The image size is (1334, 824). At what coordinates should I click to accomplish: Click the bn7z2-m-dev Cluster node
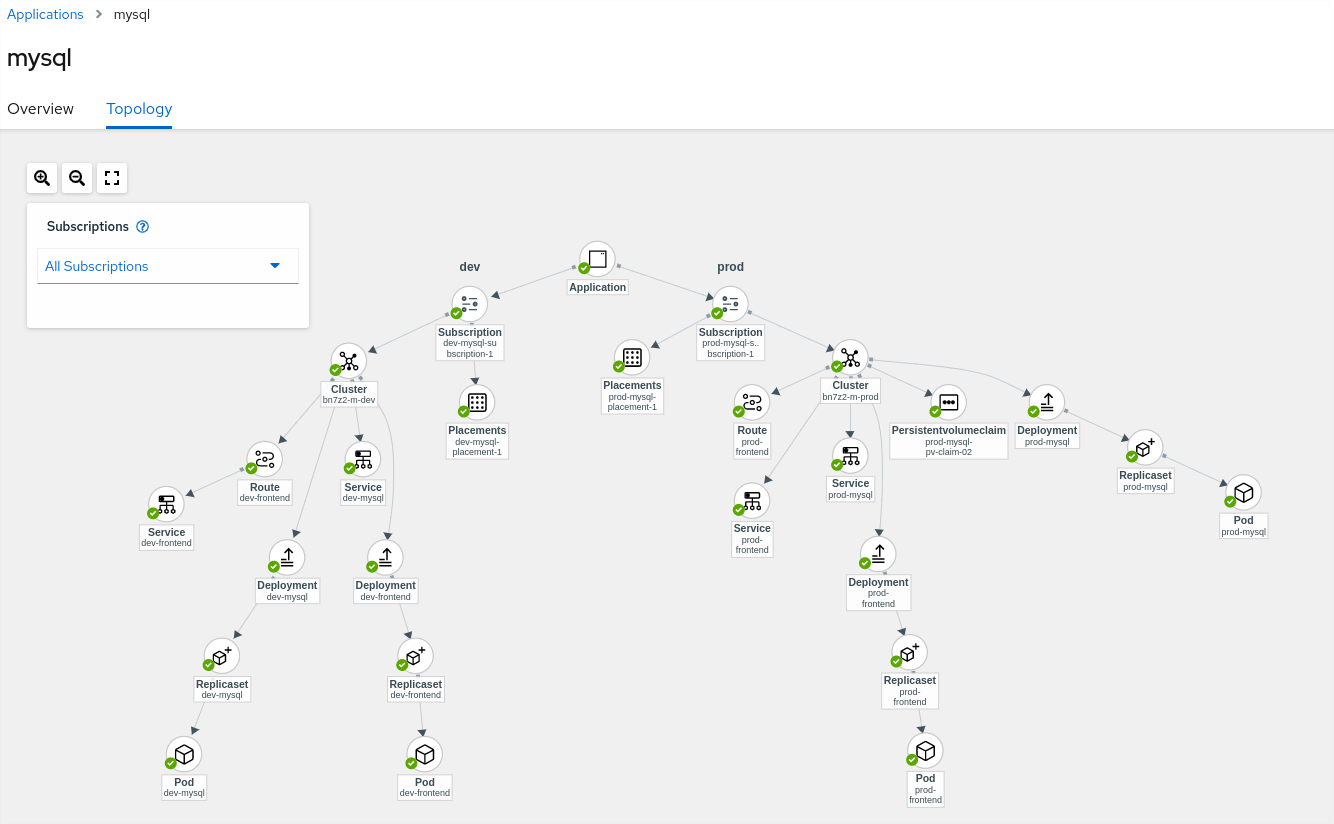point(348,361)
